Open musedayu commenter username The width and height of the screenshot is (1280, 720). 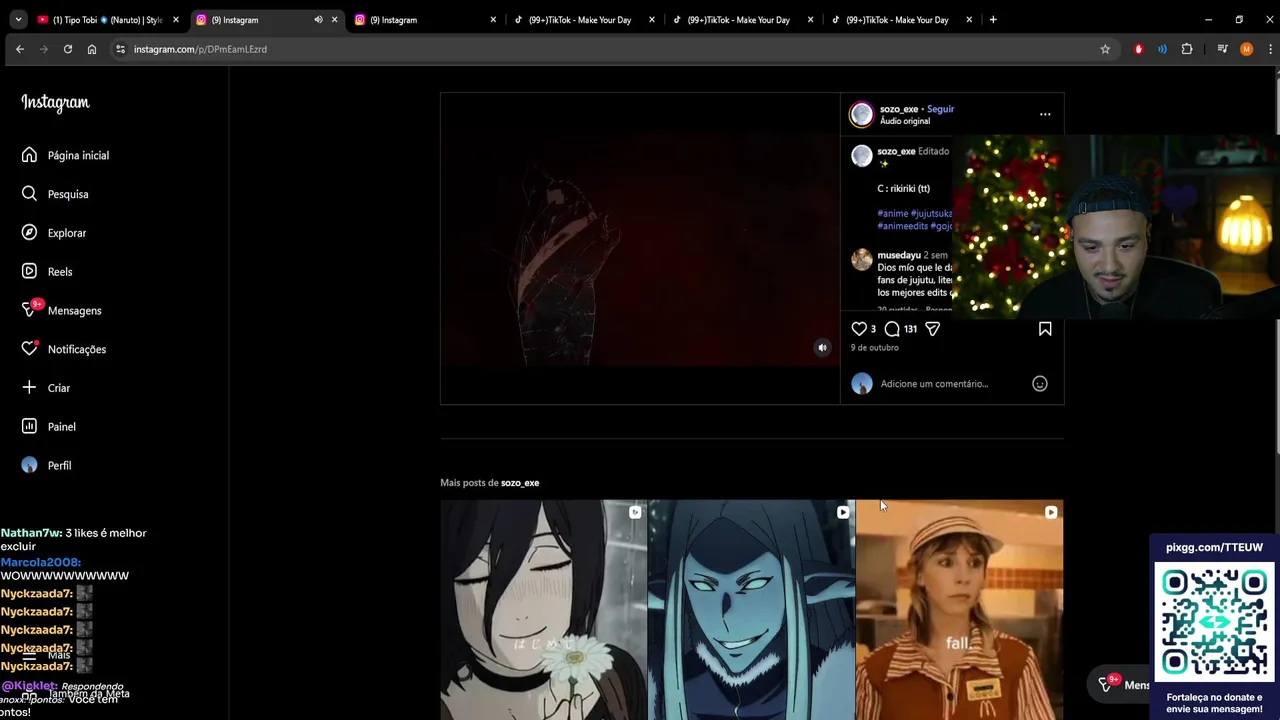(x=899, y=255)
